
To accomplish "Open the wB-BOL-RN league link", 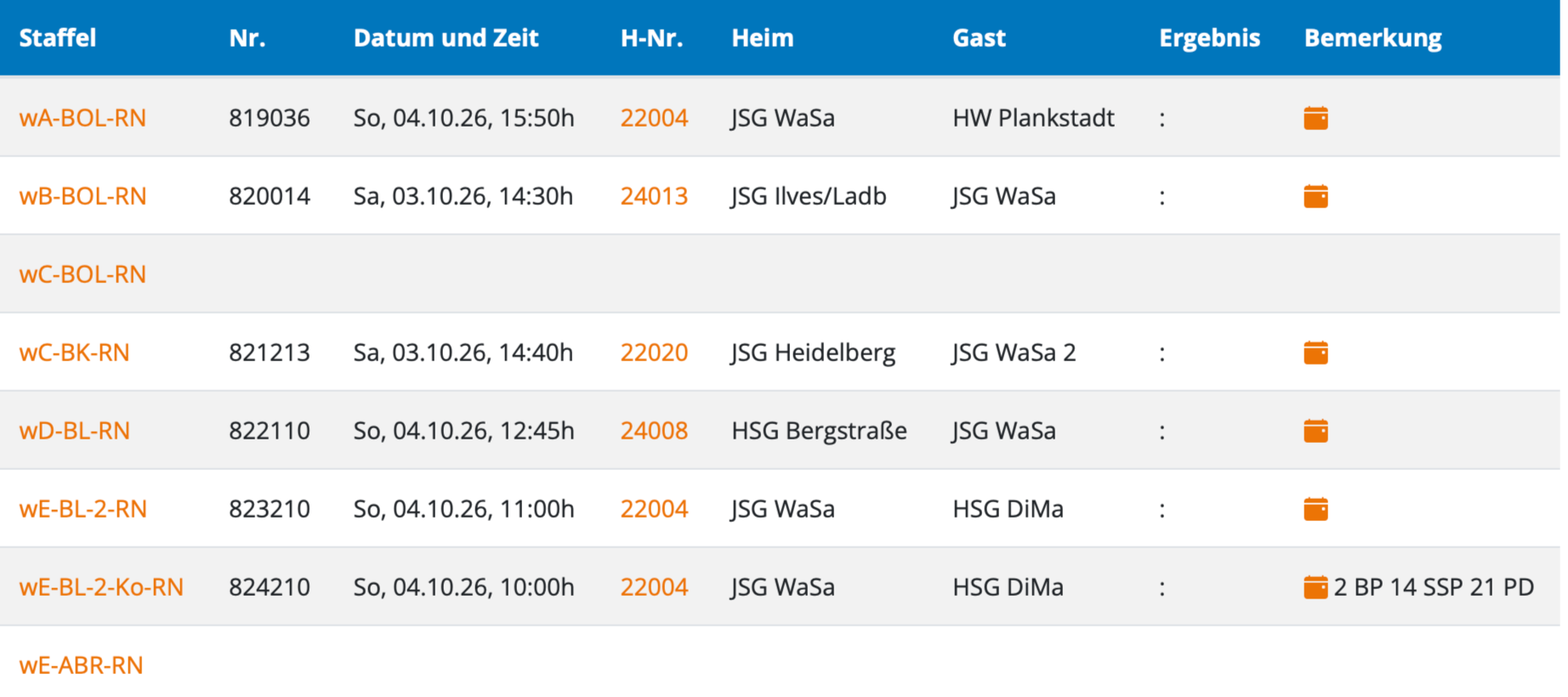I will click(82, 196).
